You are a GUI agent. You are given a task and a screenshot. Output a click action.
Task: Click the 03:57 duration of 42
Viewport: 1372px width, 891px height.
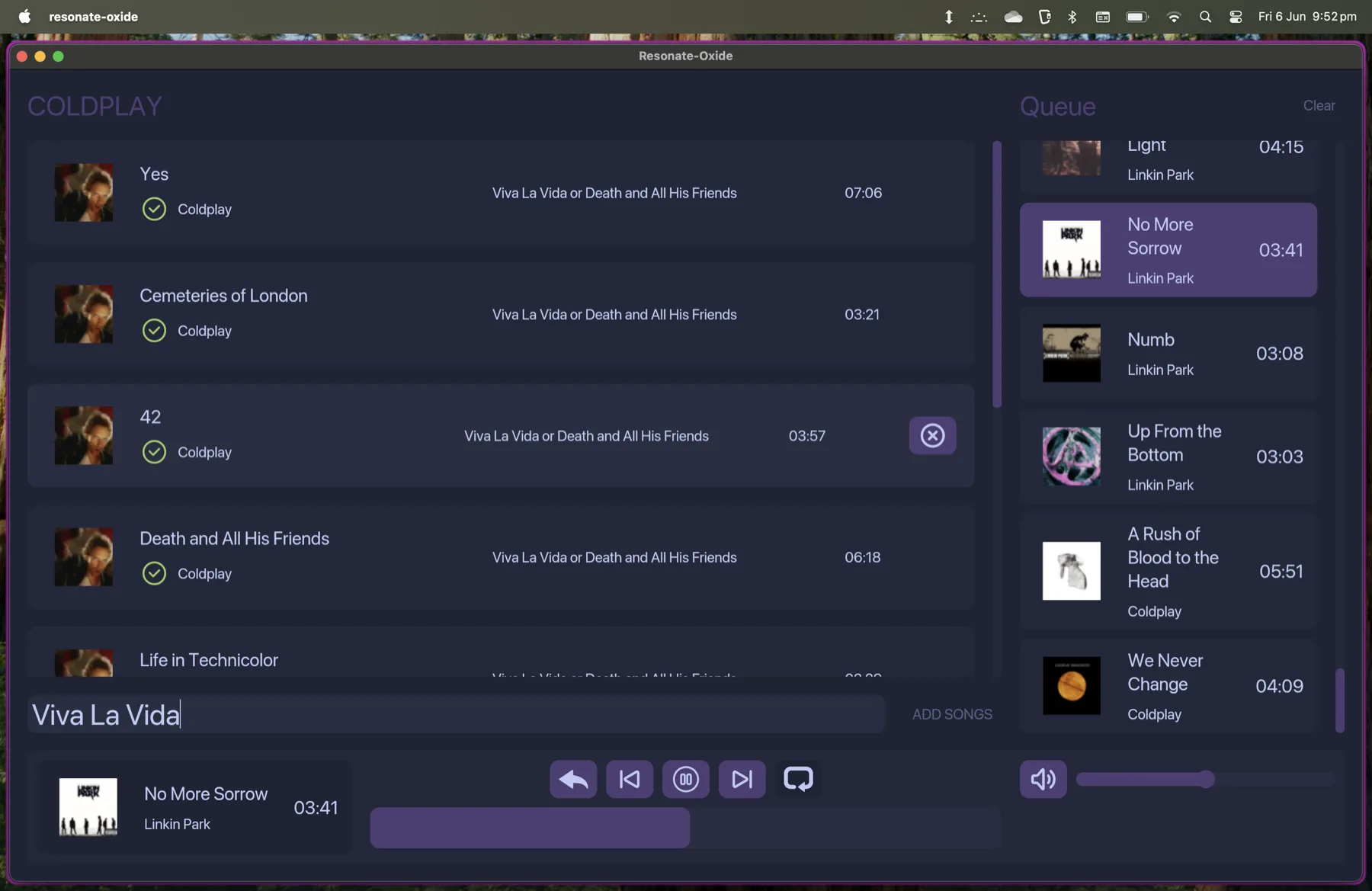[x=806, y=436]
